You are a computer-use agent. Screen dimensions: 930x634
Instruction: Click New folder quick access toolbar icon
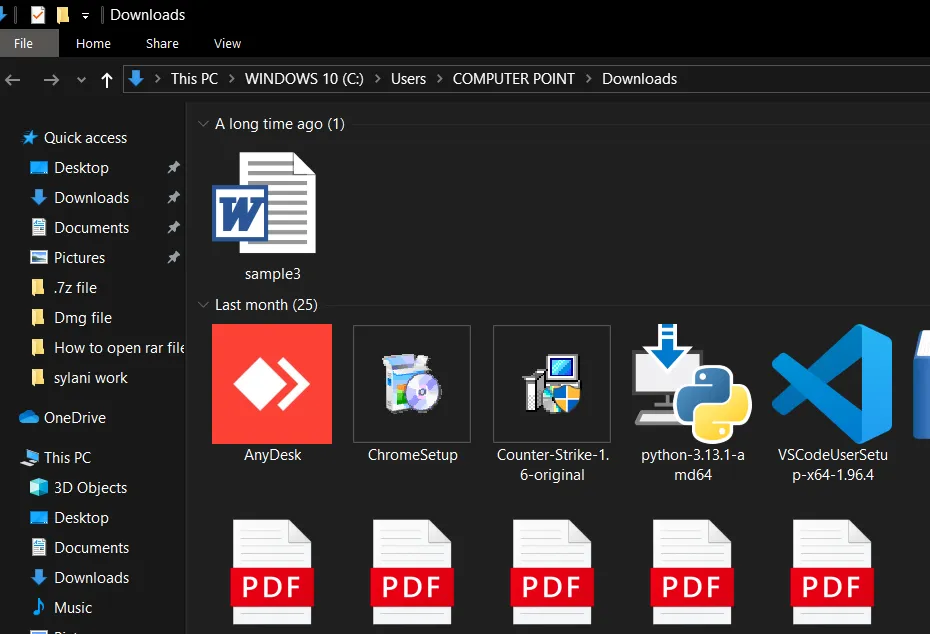[62, 14]
